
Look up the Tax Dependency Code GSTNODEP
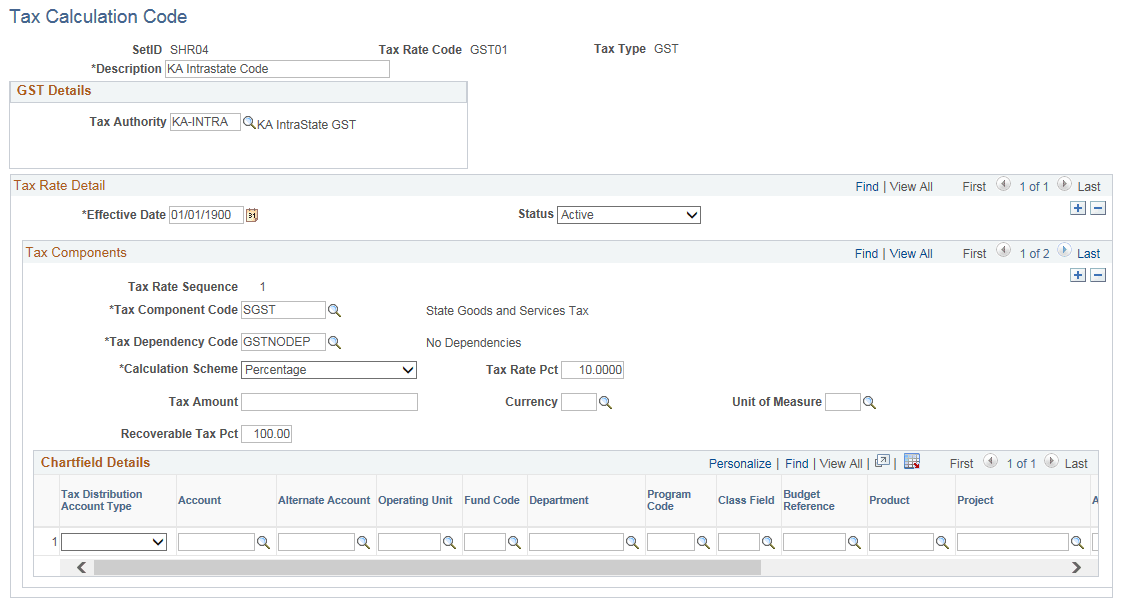point(334,341)
